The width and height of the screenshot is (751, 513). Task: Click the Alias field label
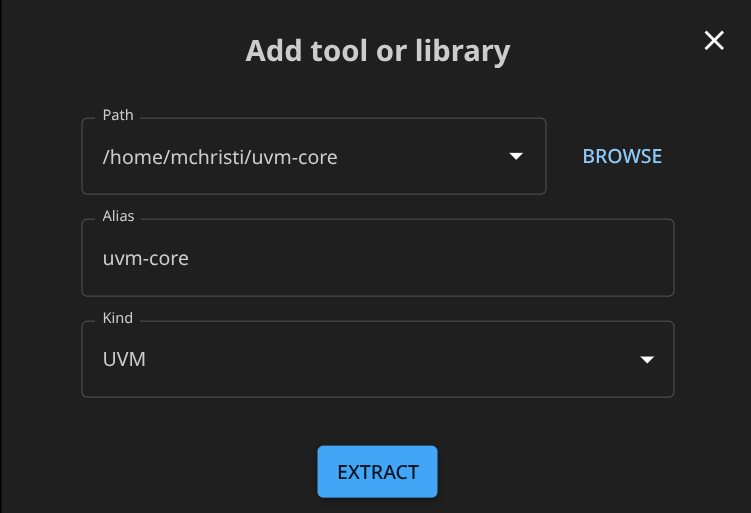(119, 217)
